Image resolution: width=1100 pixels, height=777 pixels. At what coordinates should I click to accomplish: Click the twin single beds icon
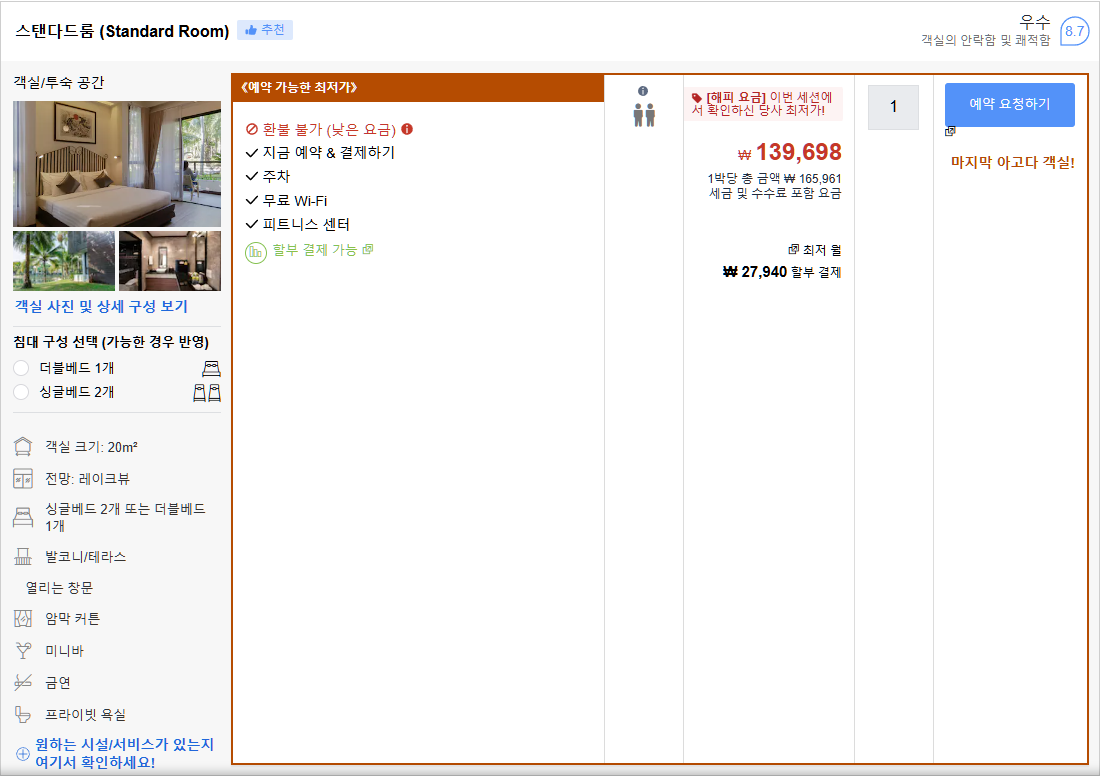click(207, 393)
